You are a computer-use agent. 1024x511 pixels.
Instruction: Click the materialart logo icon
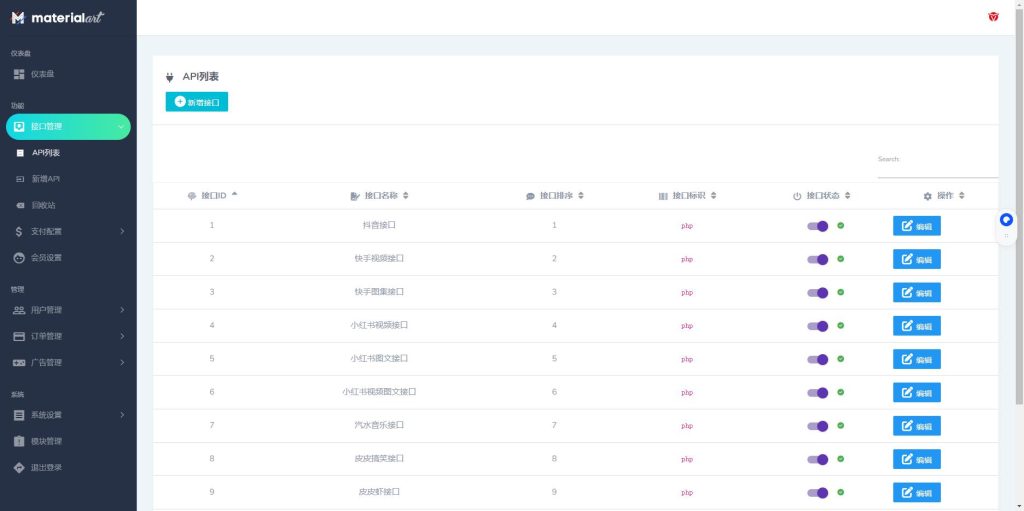[x=18, y=18]
